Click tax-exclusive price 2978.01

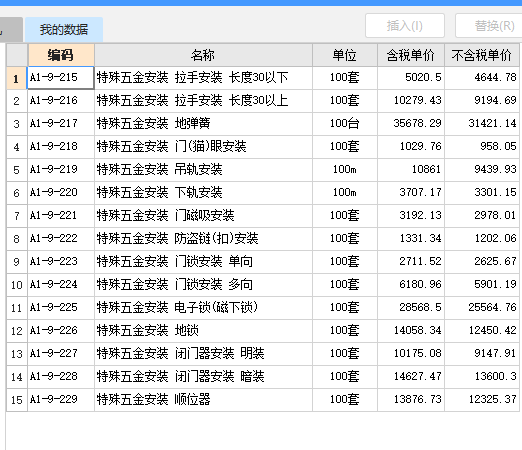482,216
